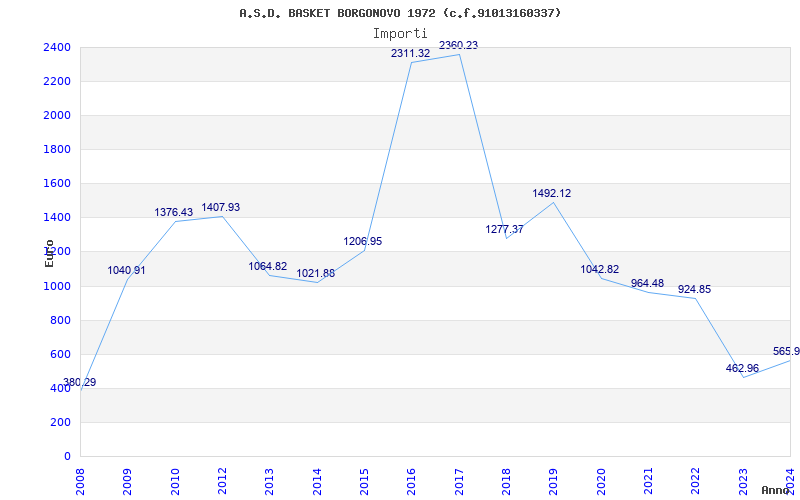The height and width of the screenshot is (500, 800).
Task: Select the 2012 x-axis year label
Action: coord(222,481)
